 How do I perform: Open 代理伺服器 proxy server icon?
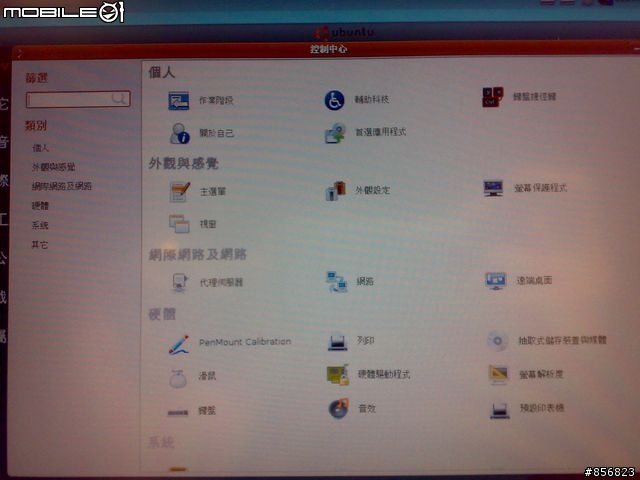(180, 282)
